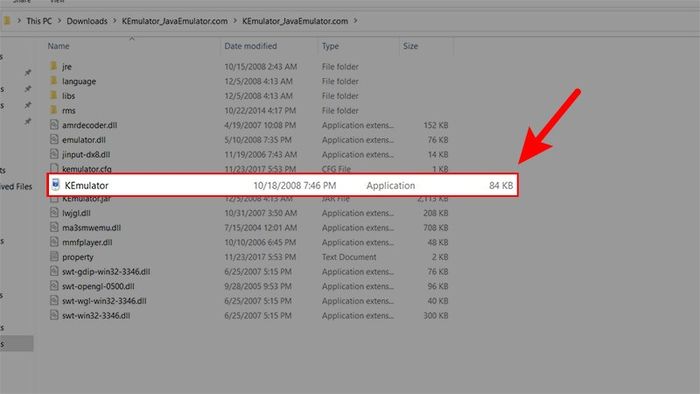
Task: Expand the chevron after Downloads breadcrumb
Action: (115, 21)
